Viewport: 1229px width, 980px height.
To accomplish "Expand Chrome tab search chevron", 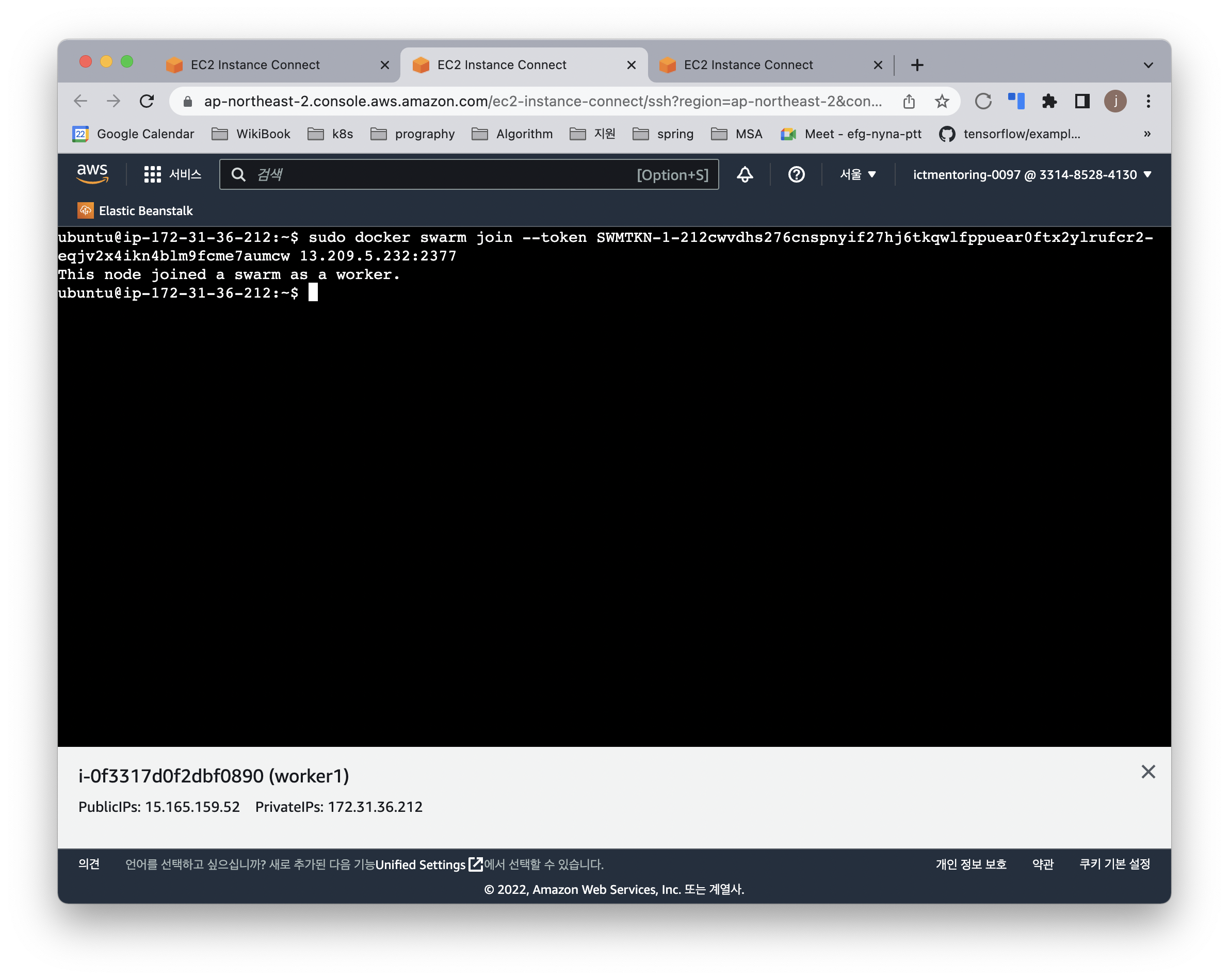I will point(1148,65).
